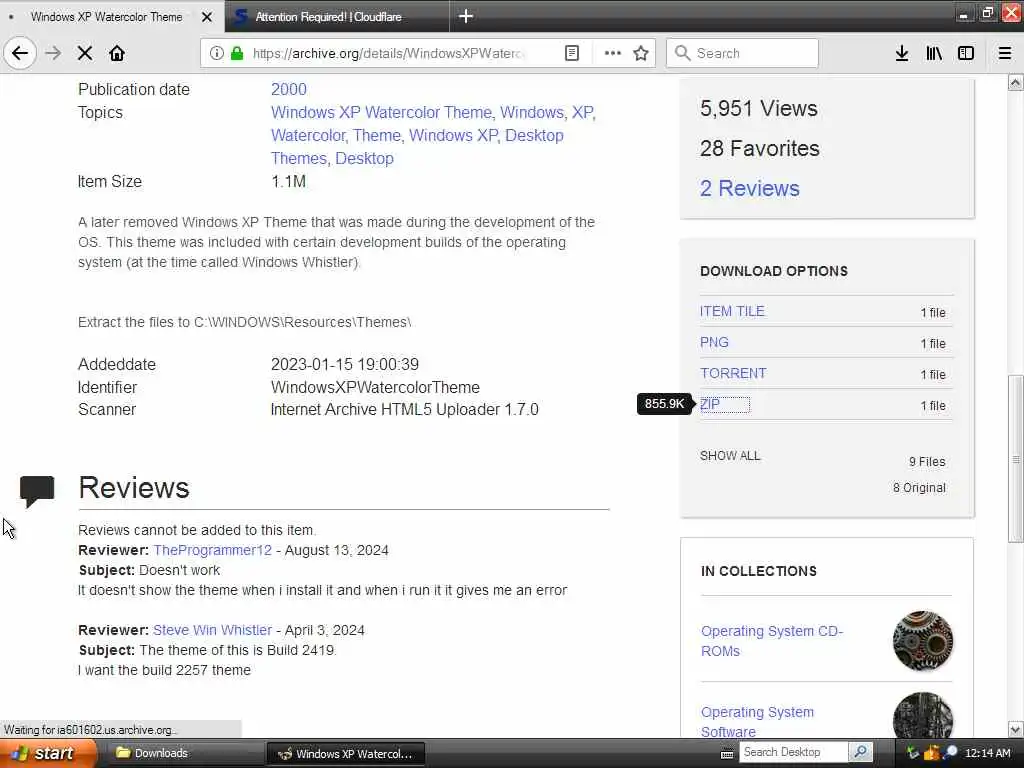Click the page scrollbar up arrow
The height and width of the screenshot is (768, 1024).
point(1015,82)
